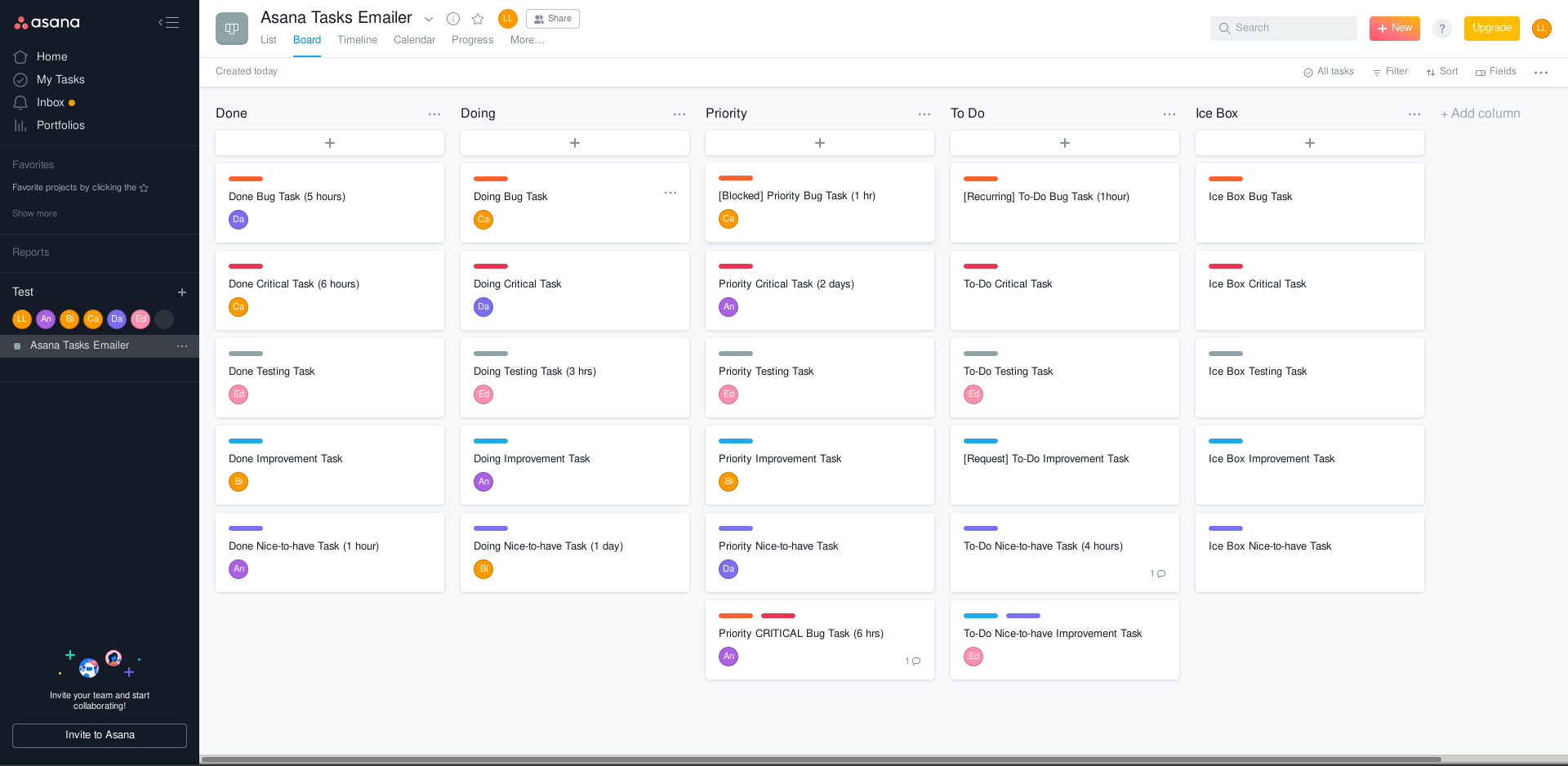Click Add column
The image size is (1568, 766).
click(x=1481, y=114)
